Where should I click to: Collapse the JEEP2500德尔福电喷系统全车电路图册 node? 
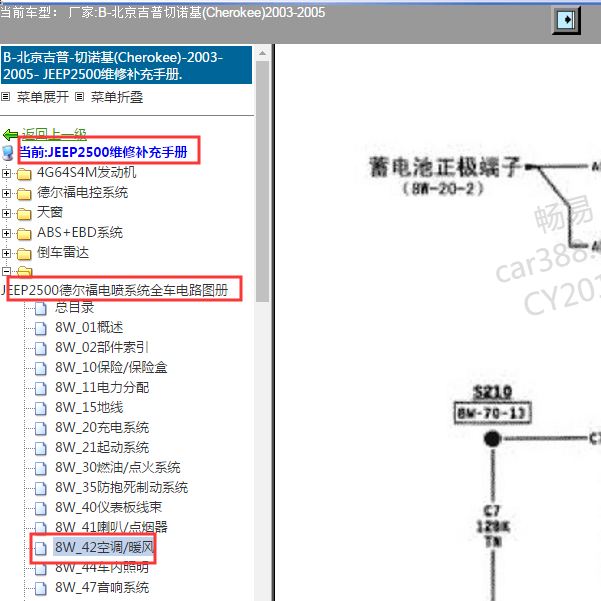pyautogui.click(x=6, y=271)
